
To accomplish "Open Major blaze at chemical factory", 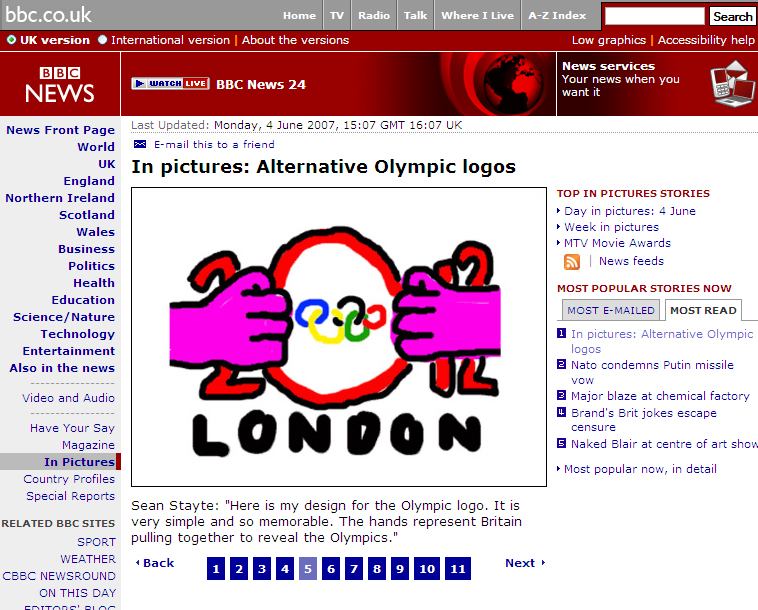I will tap(660, 396).
